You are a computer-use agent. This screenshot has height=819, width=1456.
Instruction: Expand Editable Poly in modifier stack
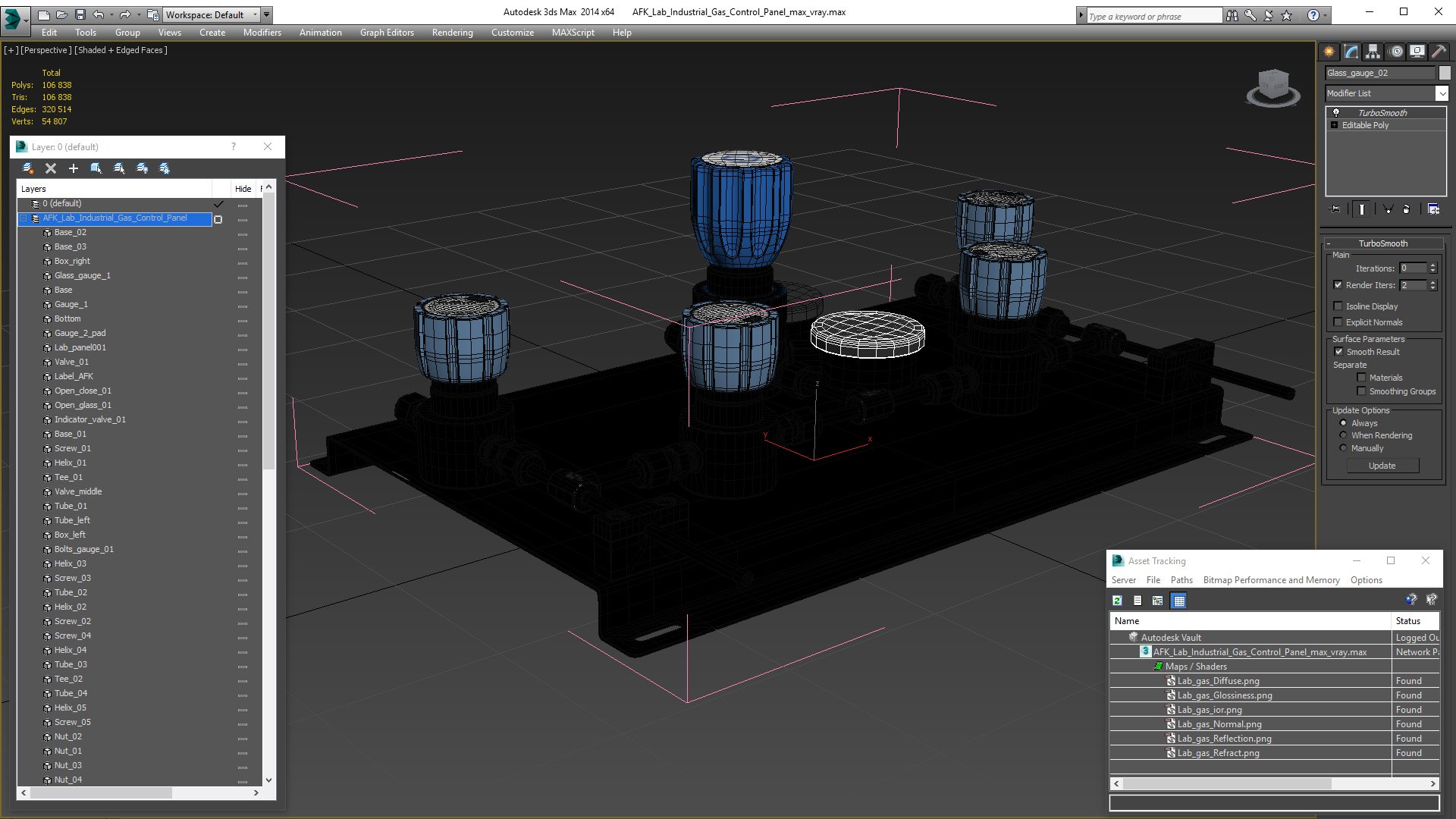pos(1334,125)
